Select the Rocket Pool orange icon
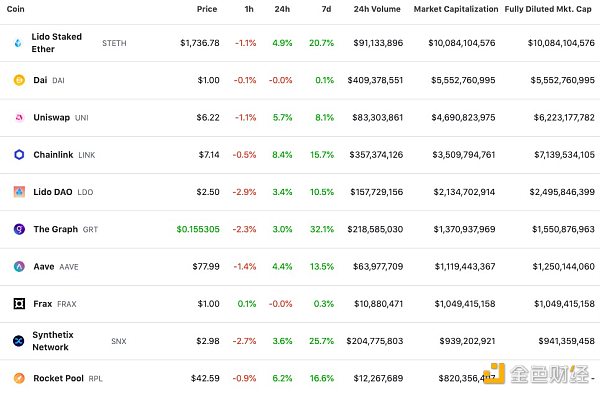600x395 pixels. point(19,378)
